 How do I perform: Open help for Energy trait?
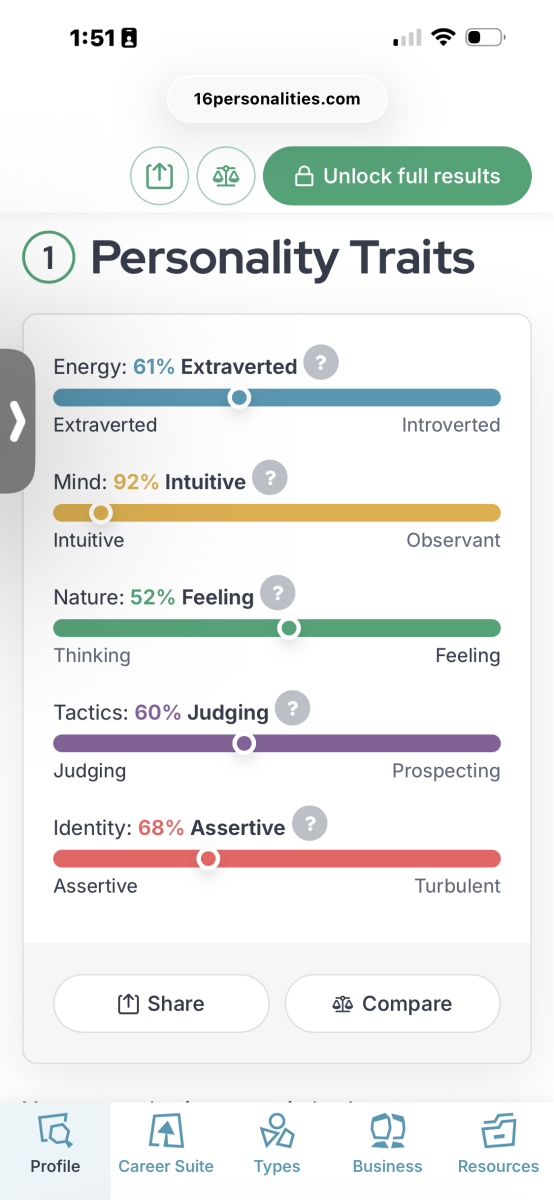(x=321, y=362)
